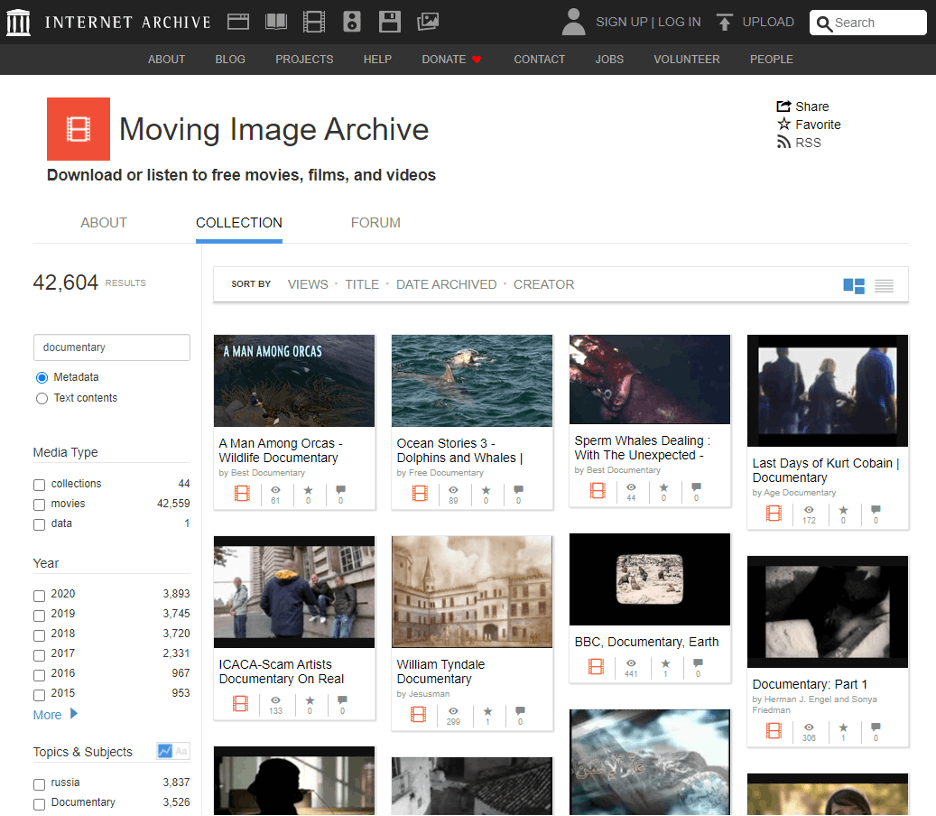
Task: Open the VOLUNTEER page link
Action: pyautogui.click(x=686, y=59)
